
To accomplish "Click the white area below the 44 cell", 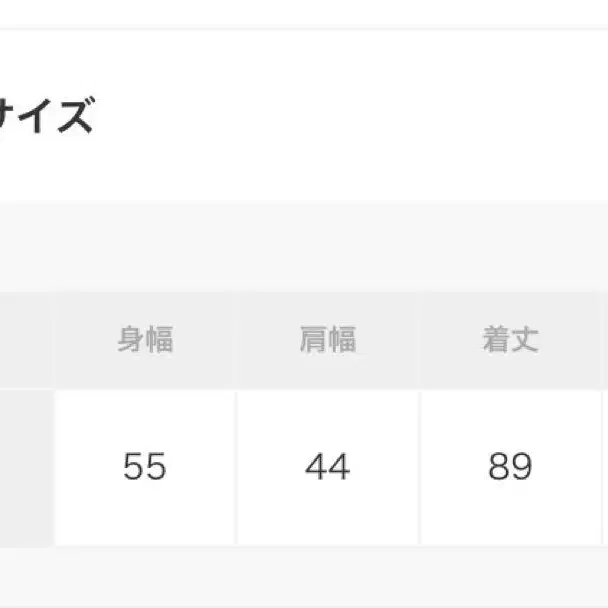I will tap(328, 578).
